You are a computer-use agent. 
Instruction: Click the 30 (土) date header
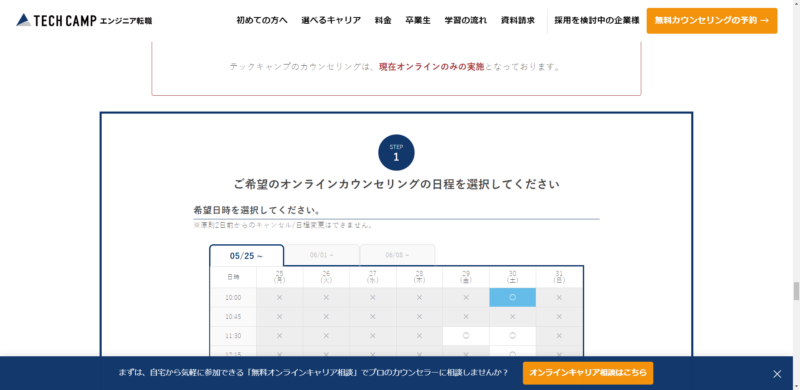512,277
